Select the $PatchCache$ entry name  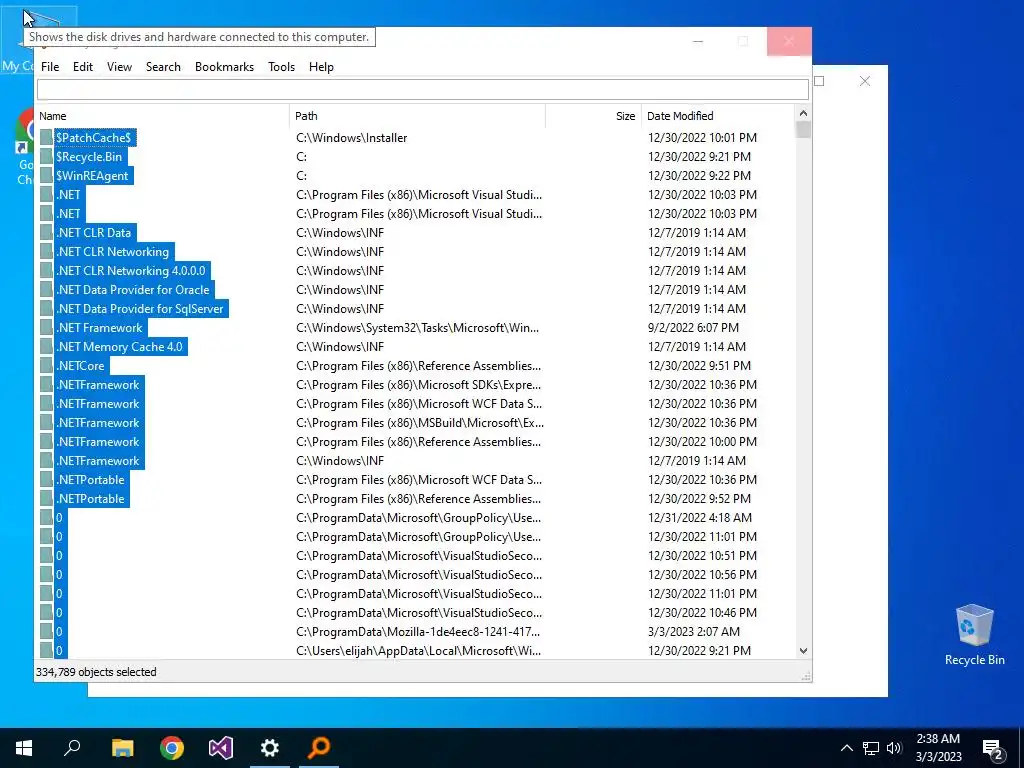click(93, 137)
